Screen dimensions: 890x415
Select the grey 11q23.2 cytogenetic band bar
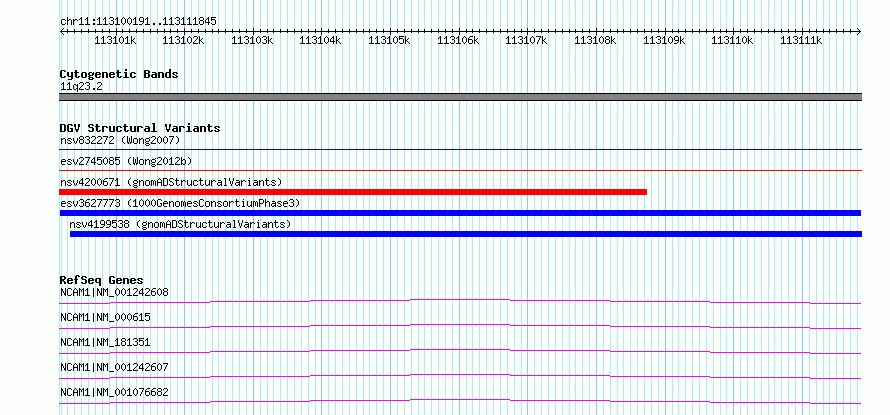[x=460, y=97]
